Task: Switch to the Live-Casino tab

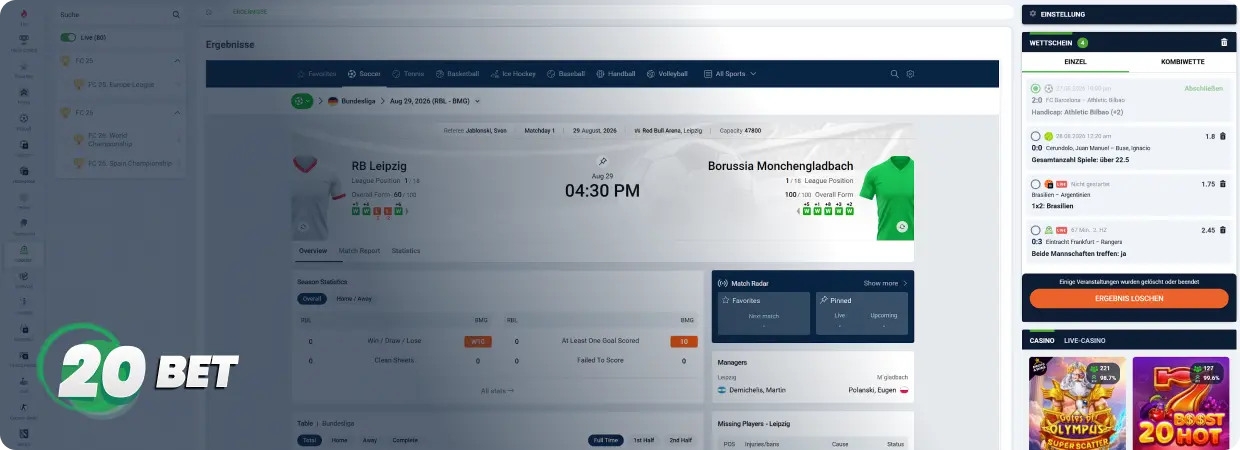Action: (x=1085, y=341)
